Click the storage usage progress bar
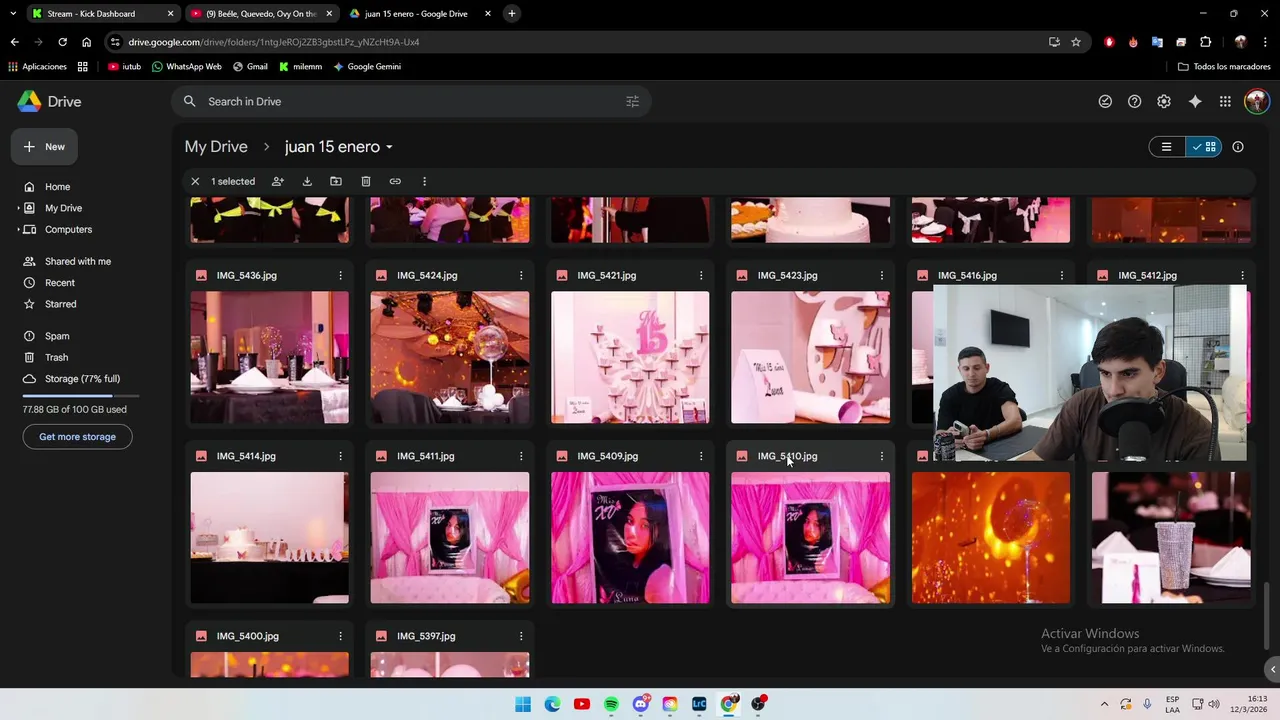 [81, 397]
